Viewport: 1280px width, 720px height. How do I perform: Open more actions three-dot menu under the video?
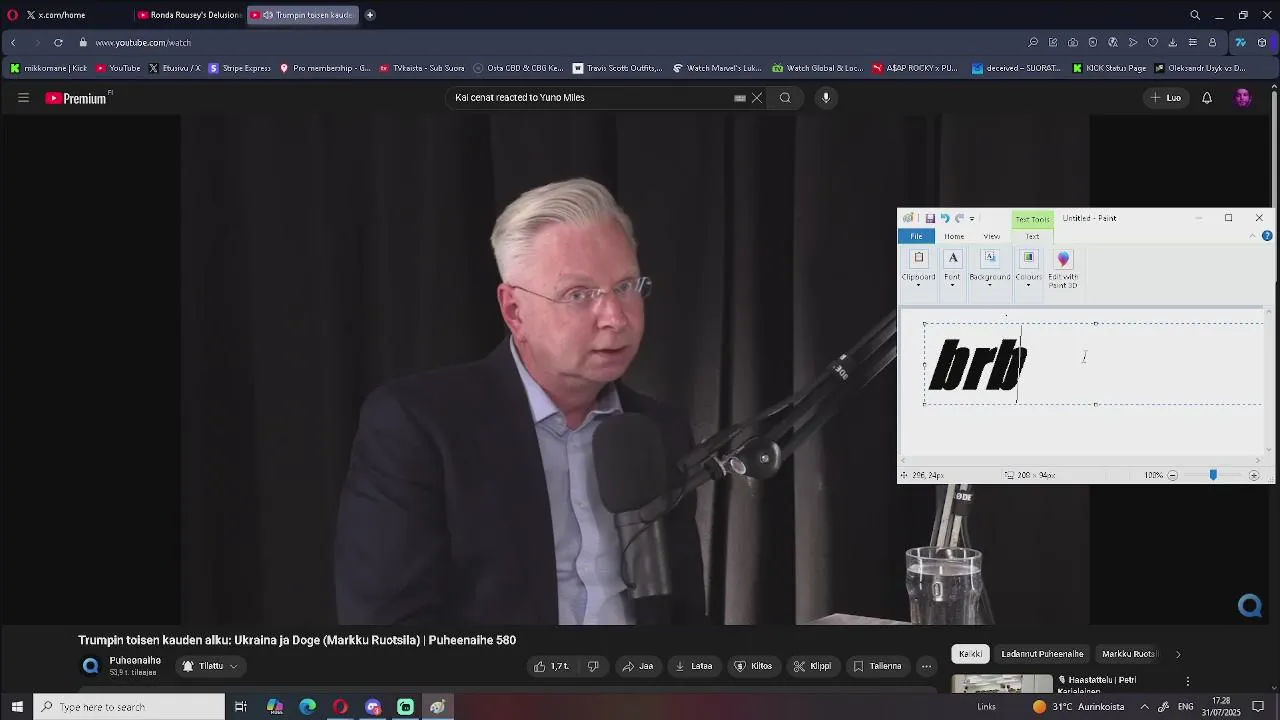tap(926, 666)
